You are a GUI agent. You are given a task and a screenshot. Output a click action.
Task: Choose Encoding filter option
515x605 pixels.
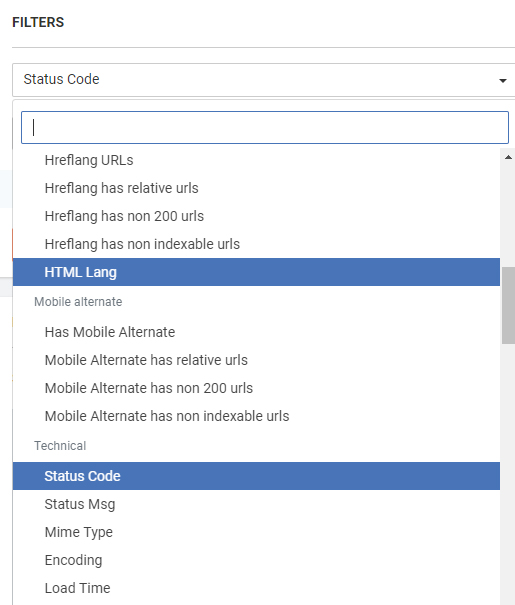tap(256, 560)
